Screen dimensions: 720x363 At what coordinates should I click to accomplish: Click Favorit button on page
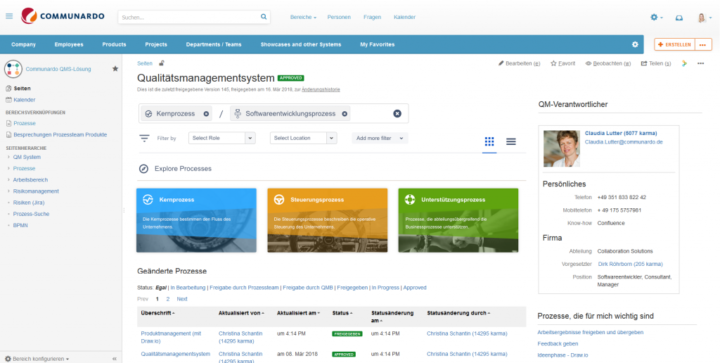click(x=563, y=63)
